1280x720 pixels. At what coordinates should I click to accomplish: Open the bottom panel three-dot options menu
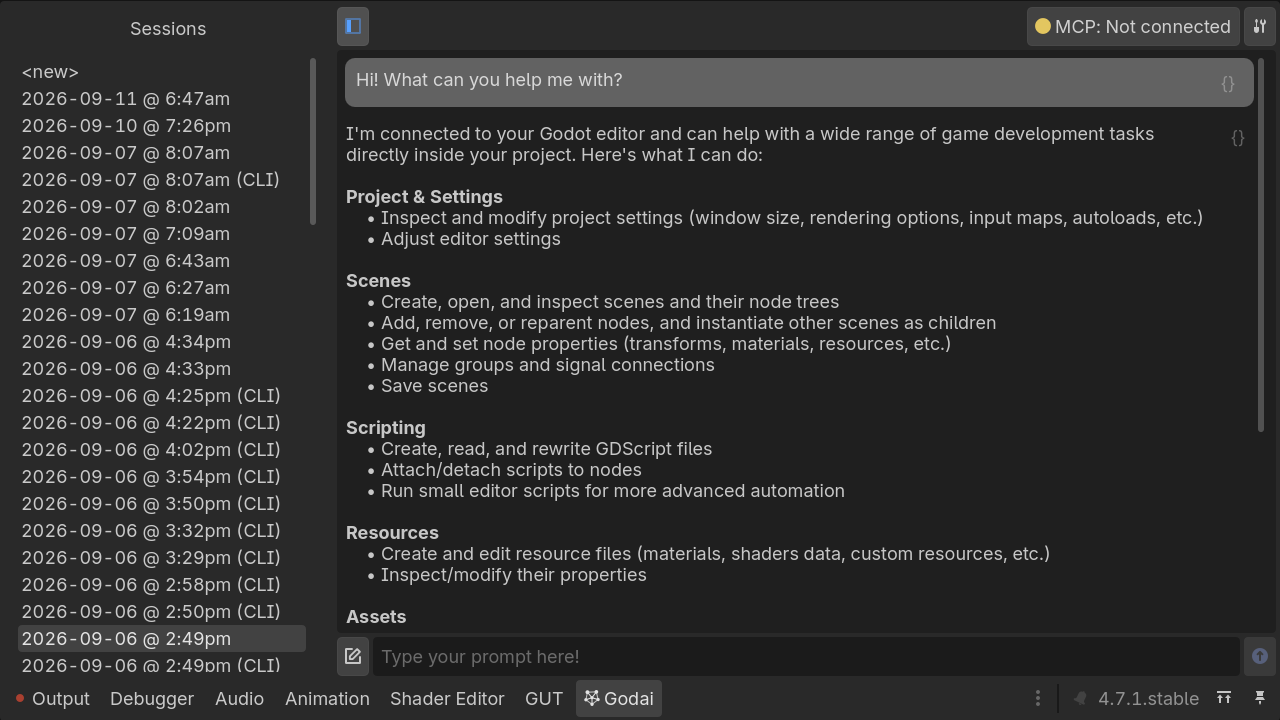click(x=1038, y=698)
